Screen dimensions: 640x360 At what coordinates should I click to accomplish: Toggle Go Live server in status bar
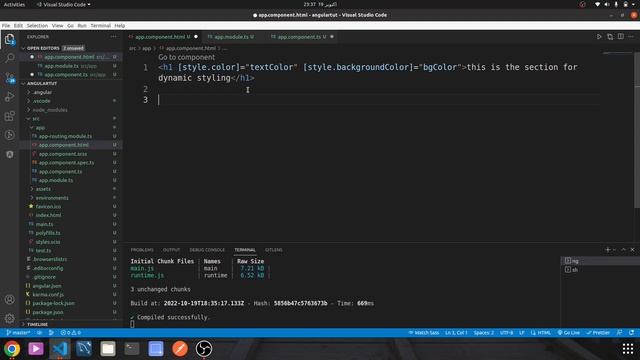pos(569,333)
